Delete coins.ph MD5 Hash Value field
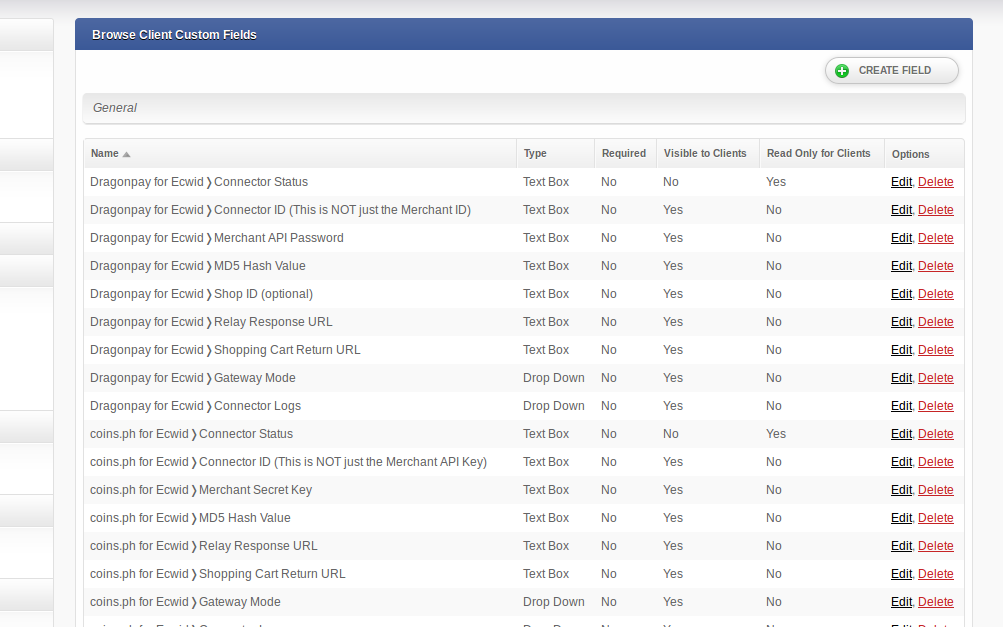Image resolution: width=1003 pixels, height=627 pixels. (x=935, y=518)
